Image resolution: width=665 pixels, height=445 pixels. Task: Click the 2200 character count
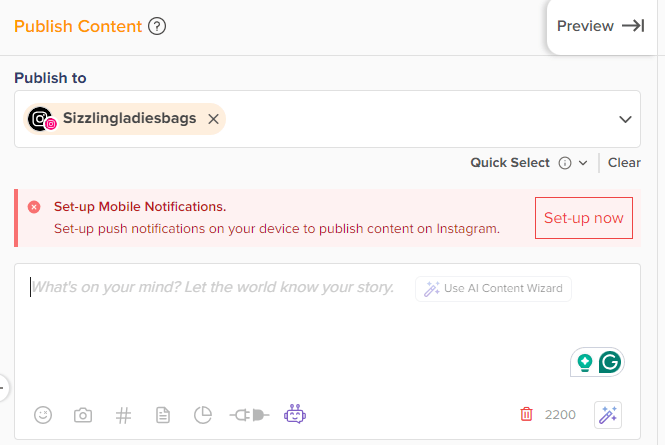coord(560,414)
